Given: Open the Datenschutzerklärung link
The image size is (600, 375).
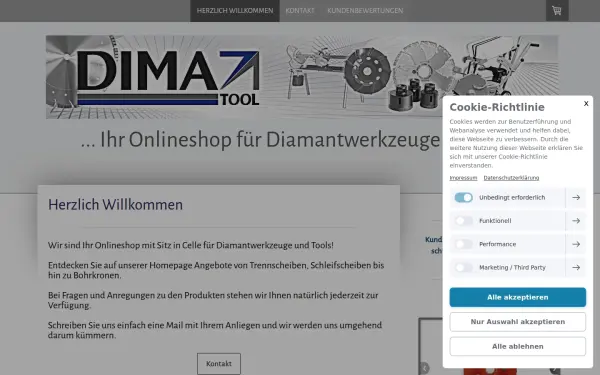Looking at the screenshot, I should [511, 178].
